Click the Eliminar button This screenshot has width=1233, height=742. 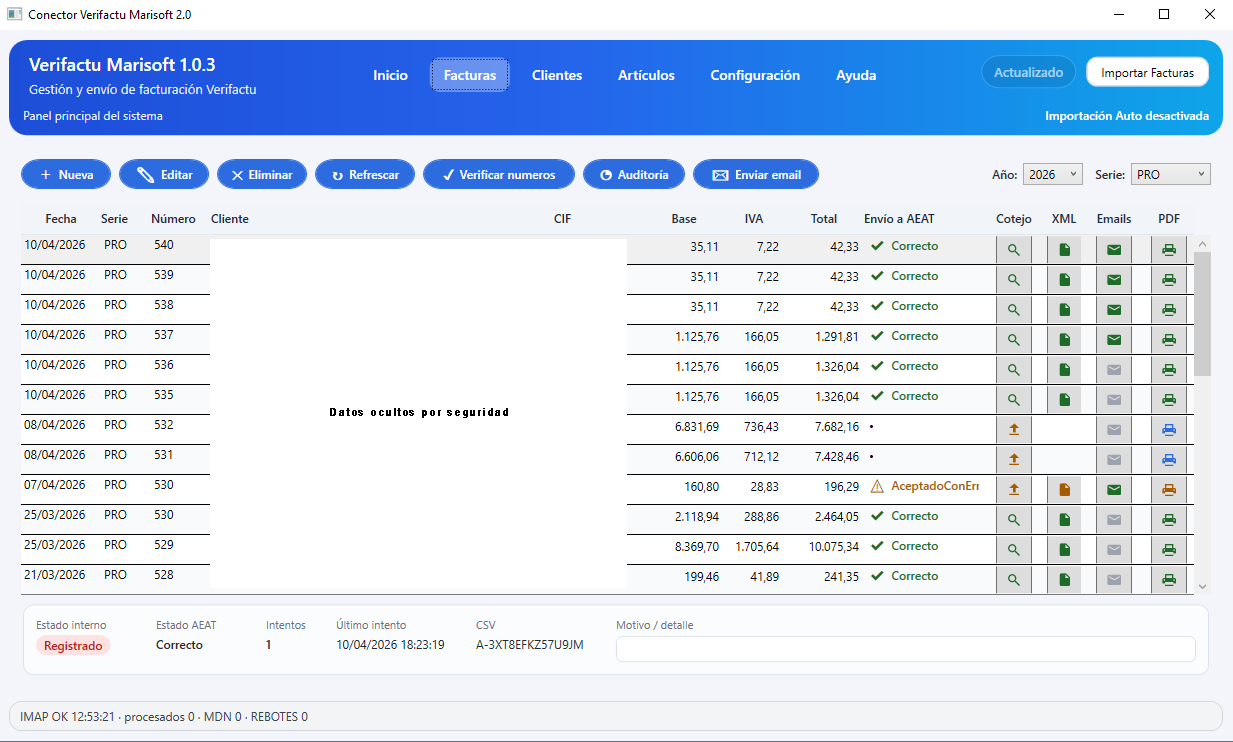pos(262,174)
